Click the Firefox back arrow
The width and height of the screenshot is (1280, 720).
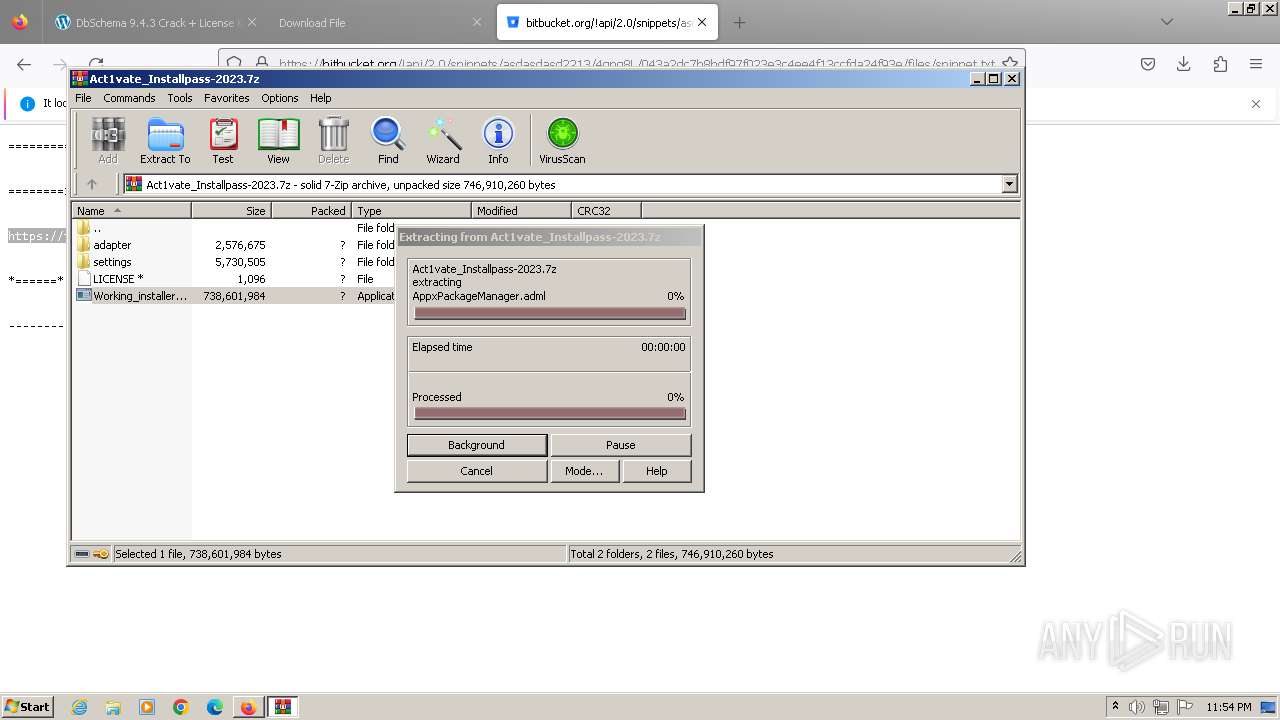click(x=24, y=64)
